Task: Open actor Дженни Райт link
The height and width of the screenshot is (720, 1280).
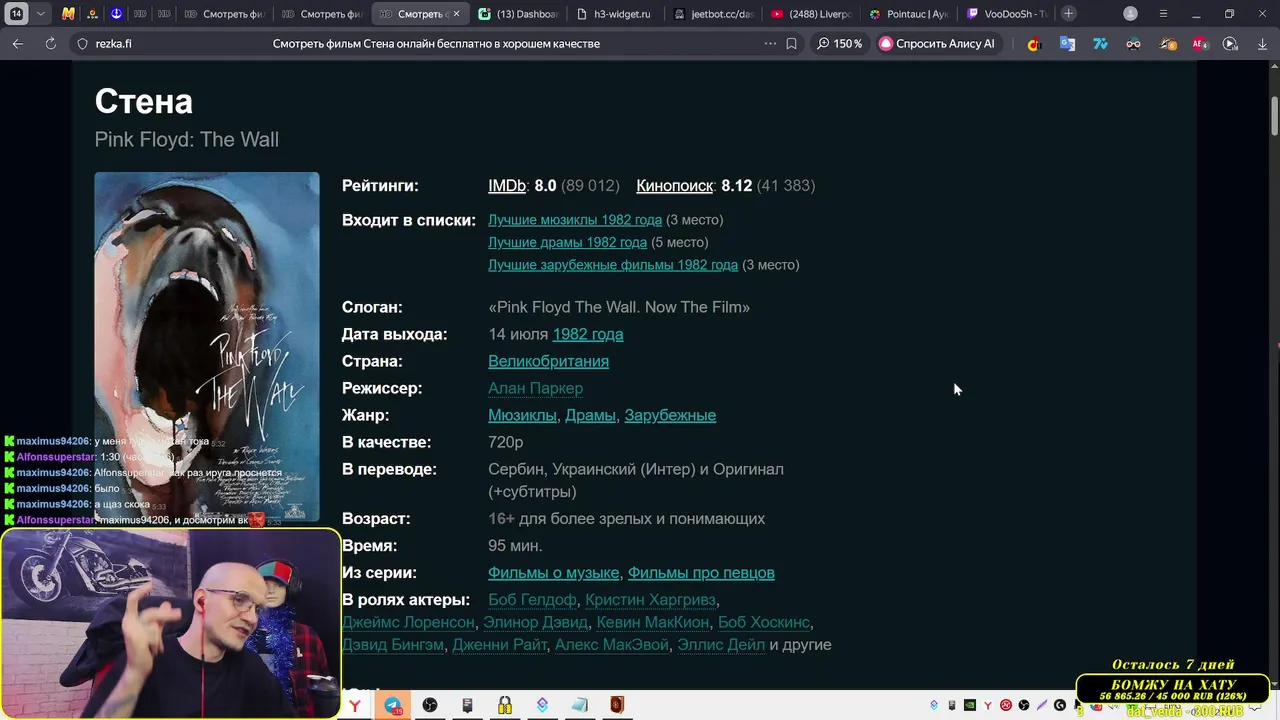Action: [x=499, y=645]
